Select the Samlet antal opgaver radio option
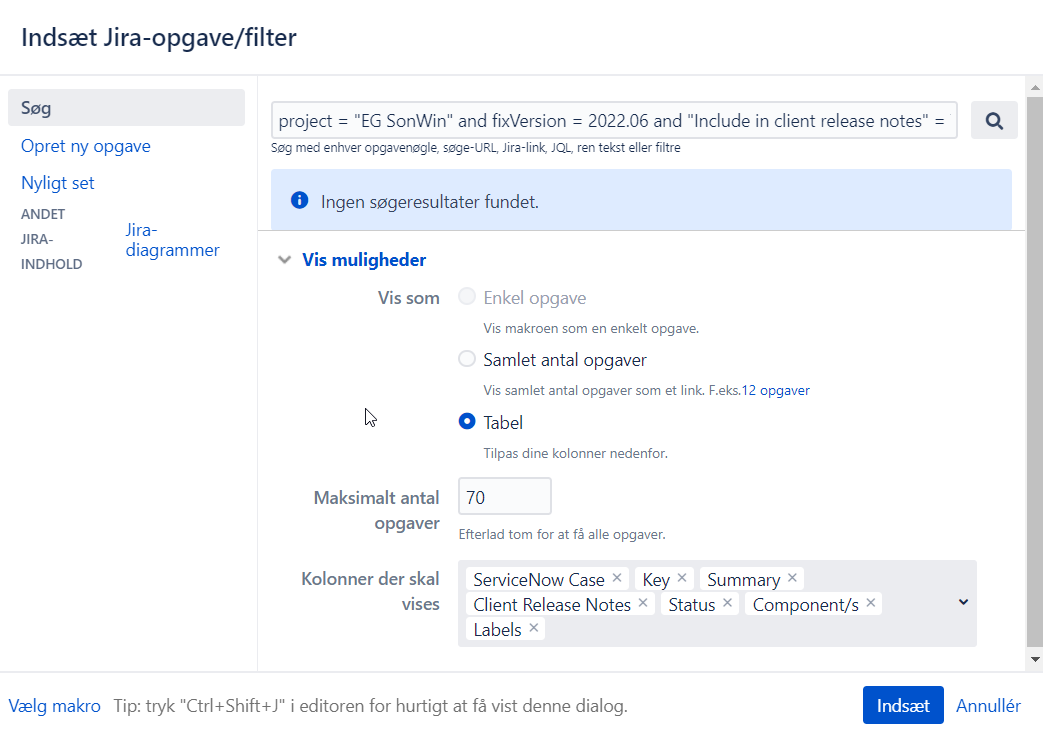The width and height of the screenshot is (1043, 736). 467,359
